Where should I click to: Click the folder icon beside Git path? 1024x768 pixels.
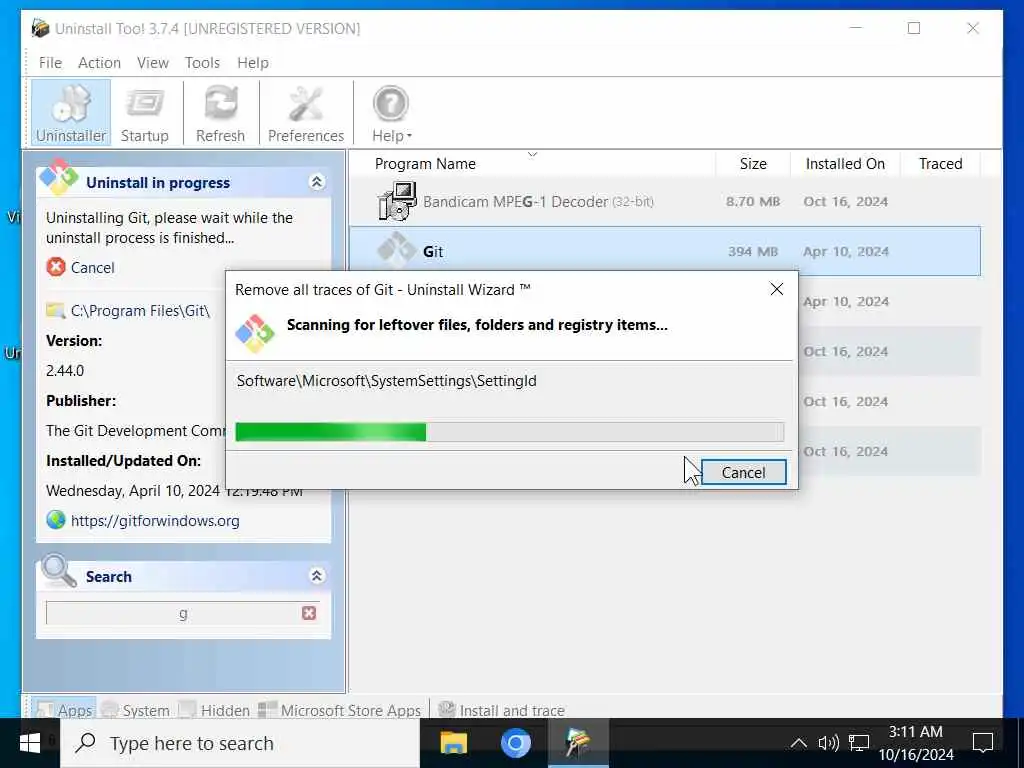click(x=56, y=310)
